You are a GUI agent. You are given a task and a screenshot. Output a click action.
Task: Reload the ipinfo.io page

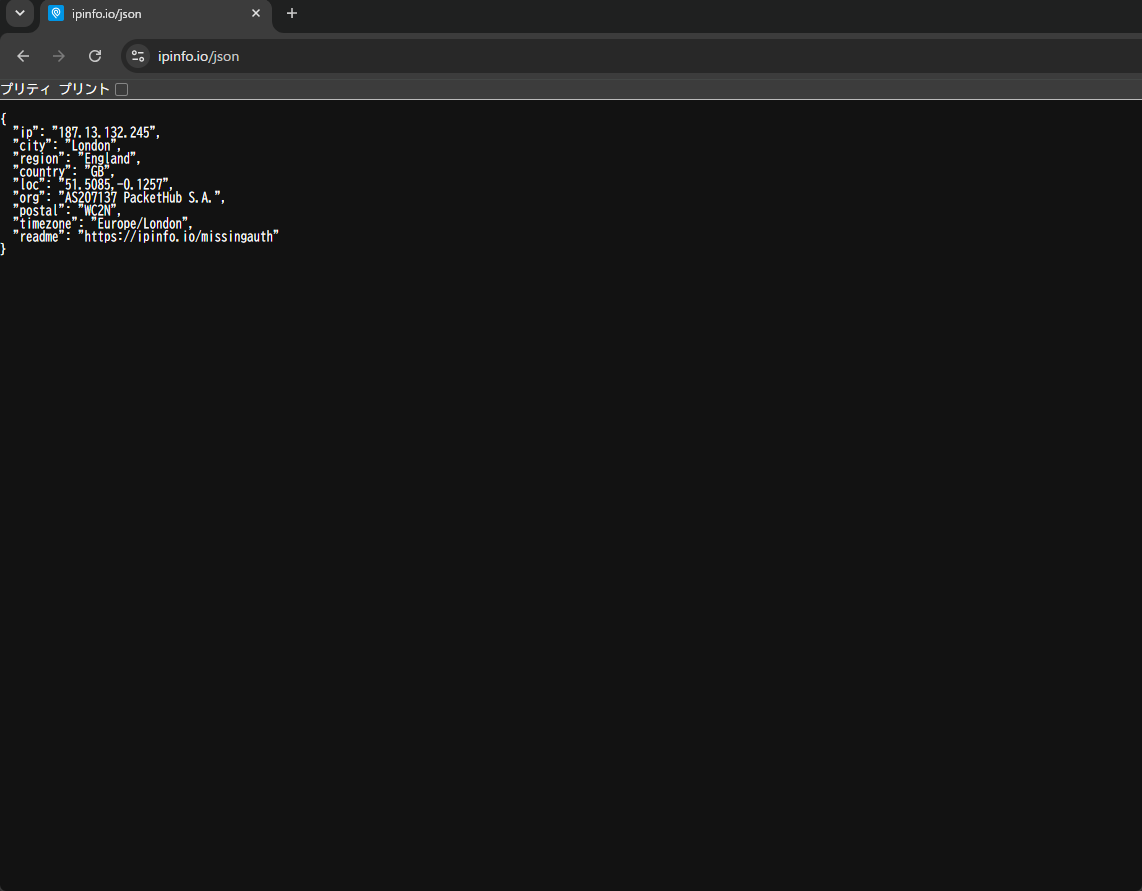coord(95,56)
